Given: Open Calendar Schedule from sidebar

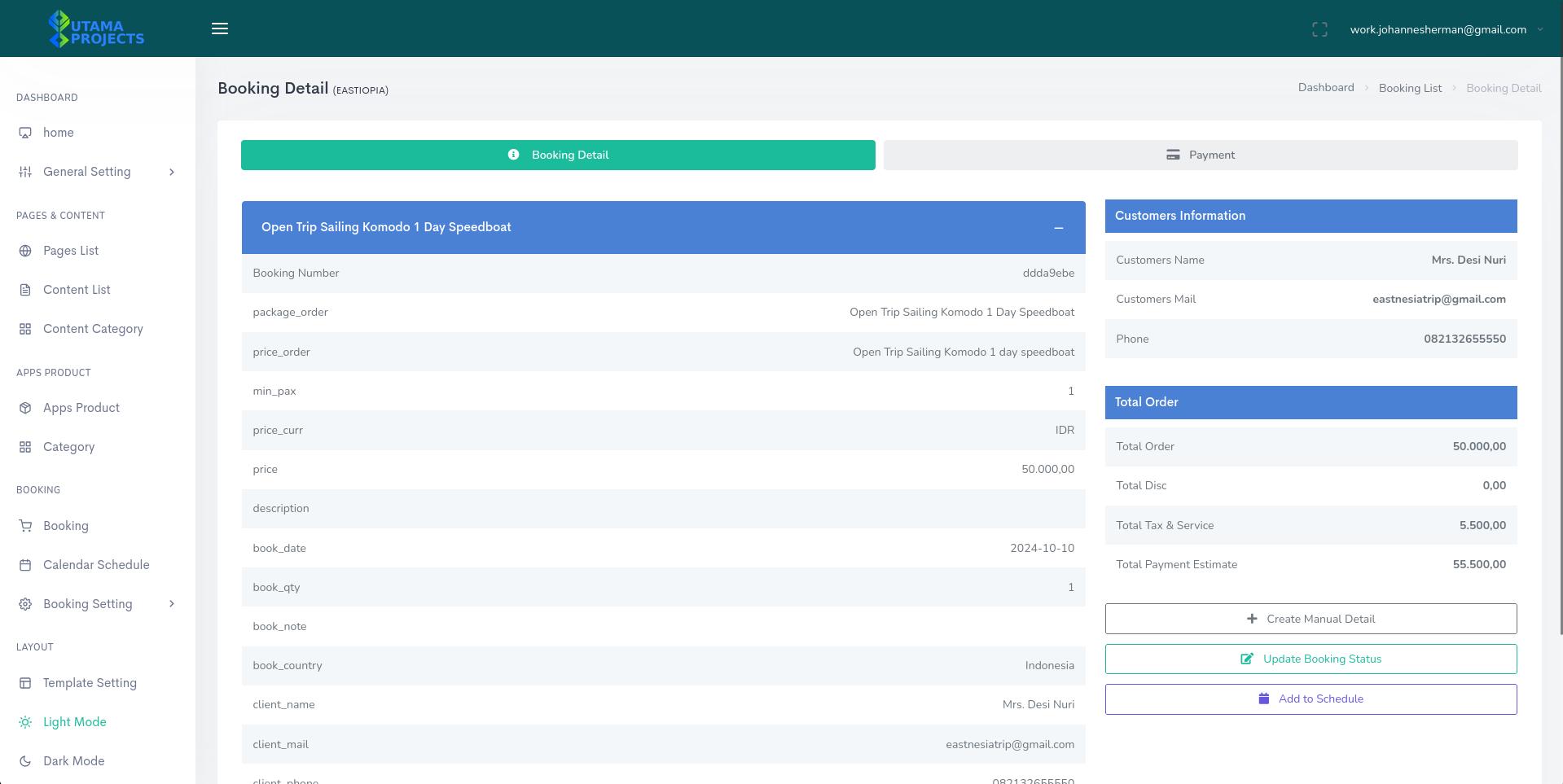Looking at the screenshot, I should point(95,565).
